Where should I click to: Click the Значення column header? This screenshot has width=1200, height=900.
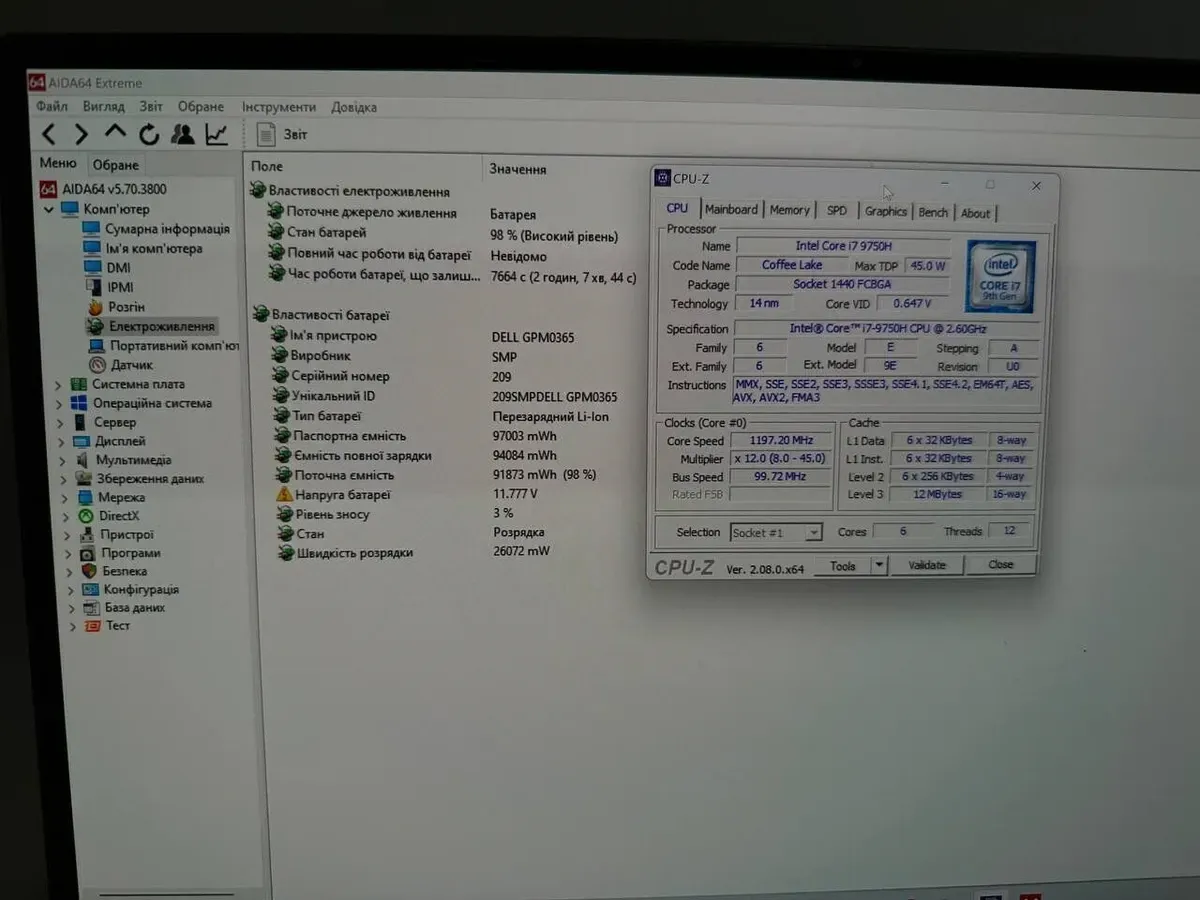[x=517, y=169]
